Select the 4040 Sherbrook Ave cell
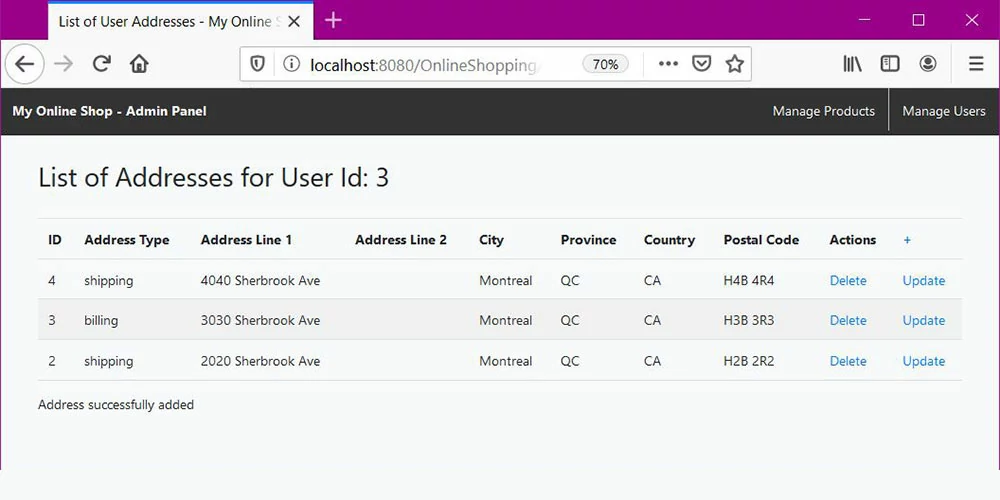This screenshot has width=1000, height=500. [260, 281]
